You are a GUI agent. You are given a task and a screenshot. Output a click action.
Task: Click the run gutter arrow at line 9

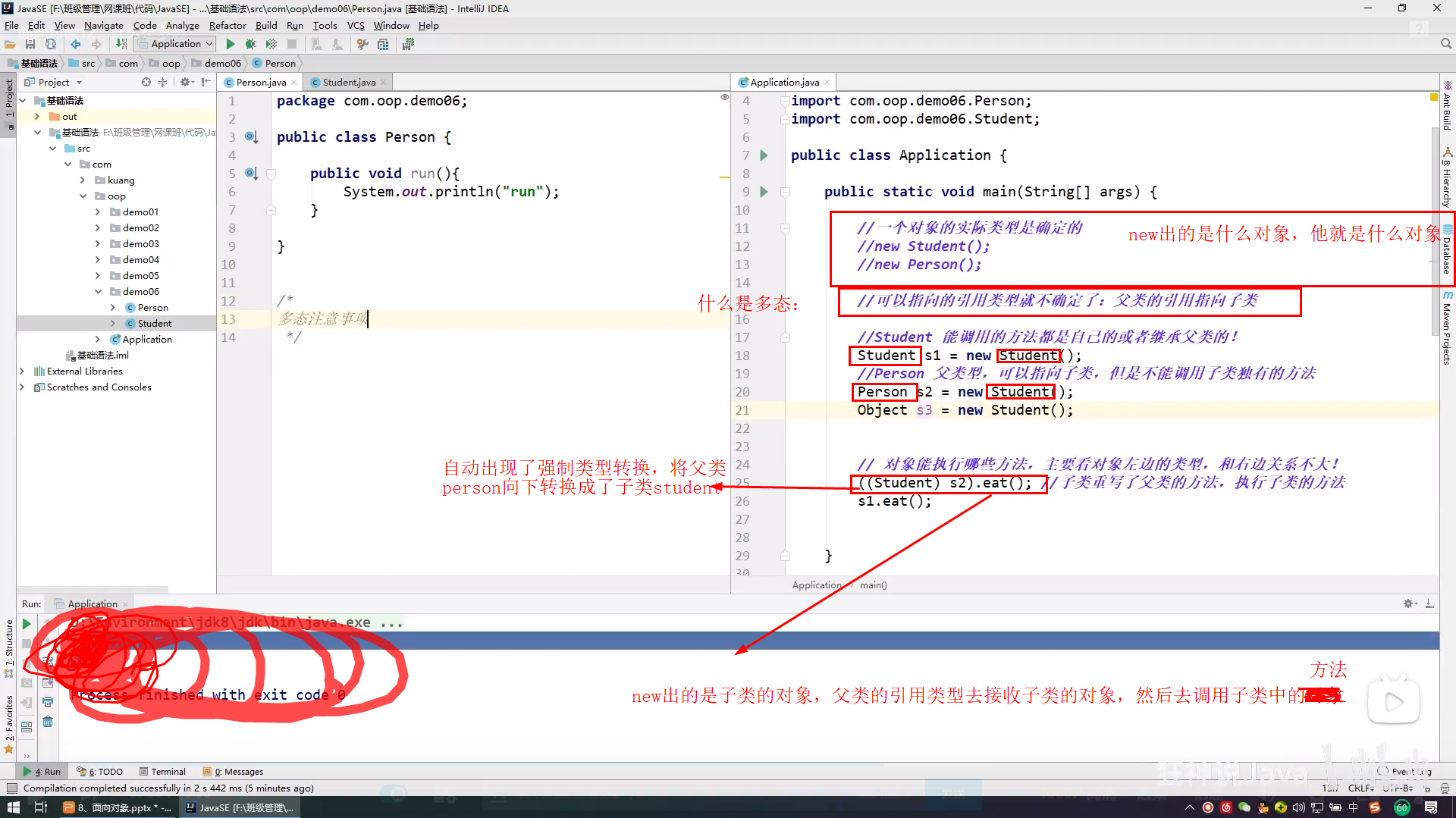tap(764, 192)
